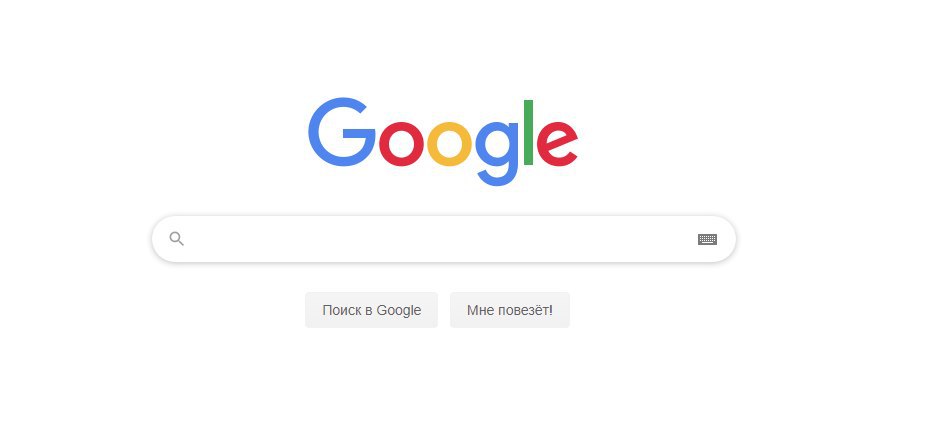This screenshot has width=937, height=426.
Task: Click the yellow letter o in logo
Action: coord(449,144)
